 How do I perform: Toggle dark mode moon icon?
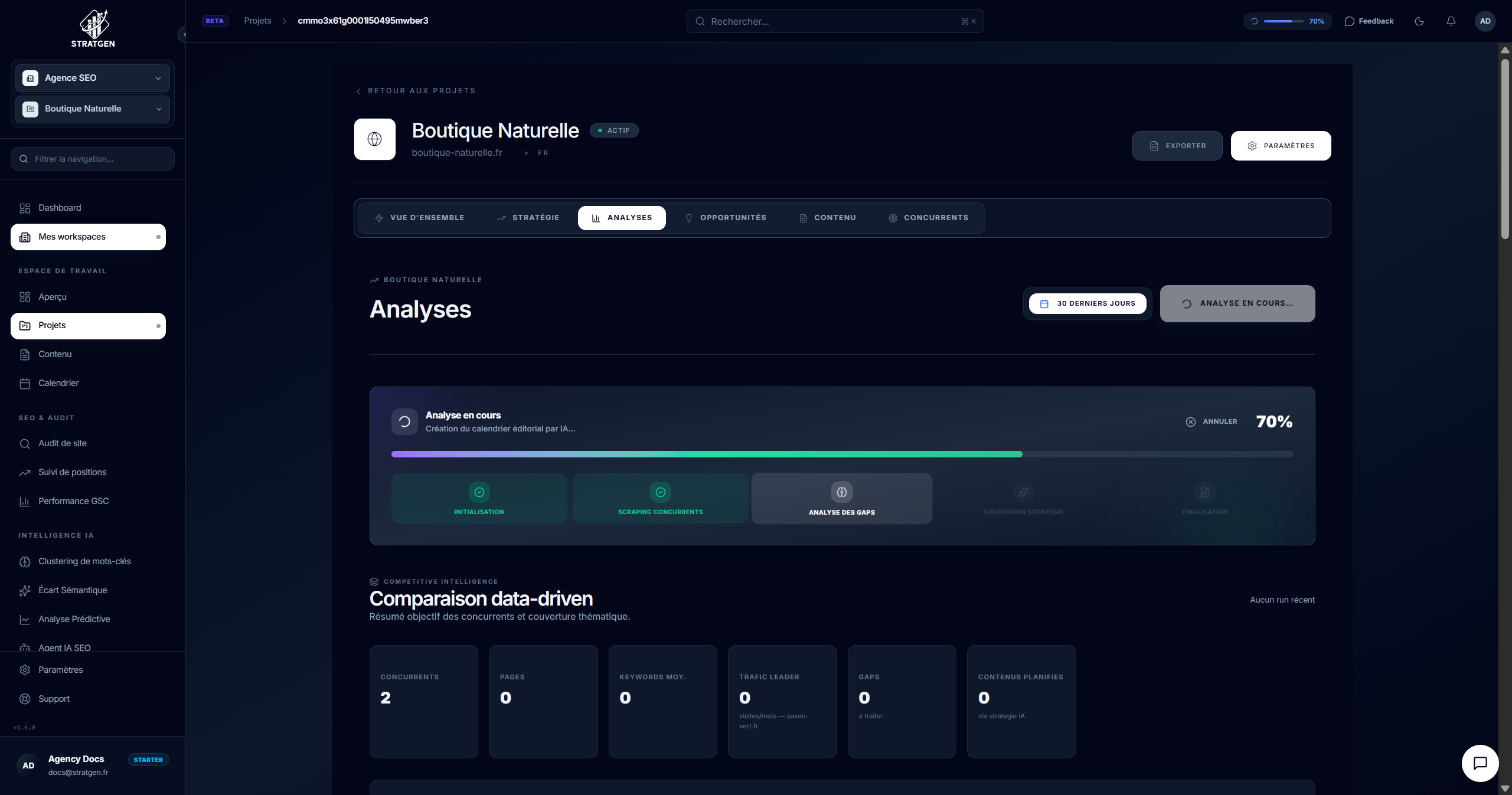(x=1419, y=21)
